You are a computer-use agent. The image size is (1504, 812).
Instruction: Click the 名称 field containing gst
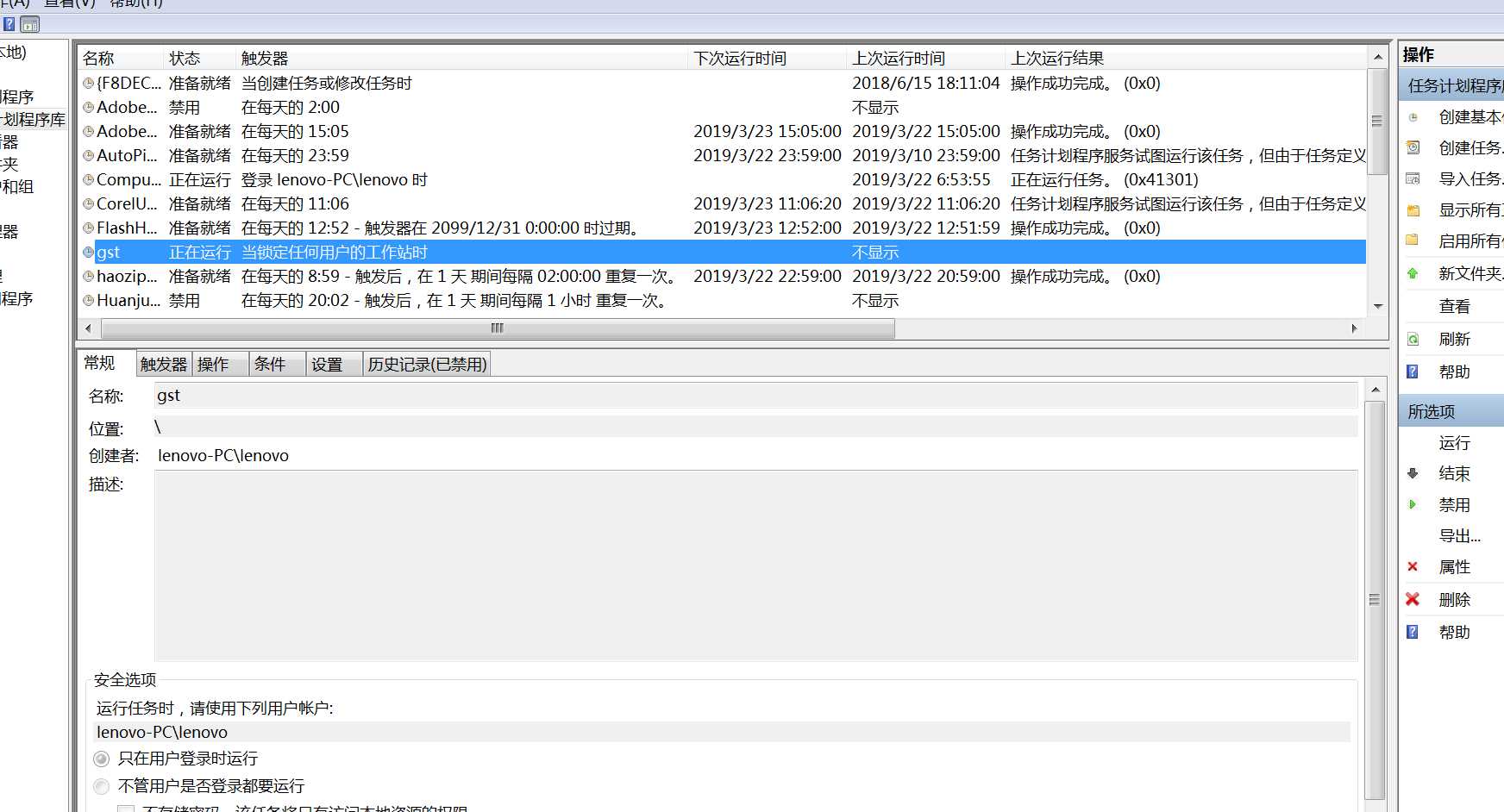(x=755, y=396)
